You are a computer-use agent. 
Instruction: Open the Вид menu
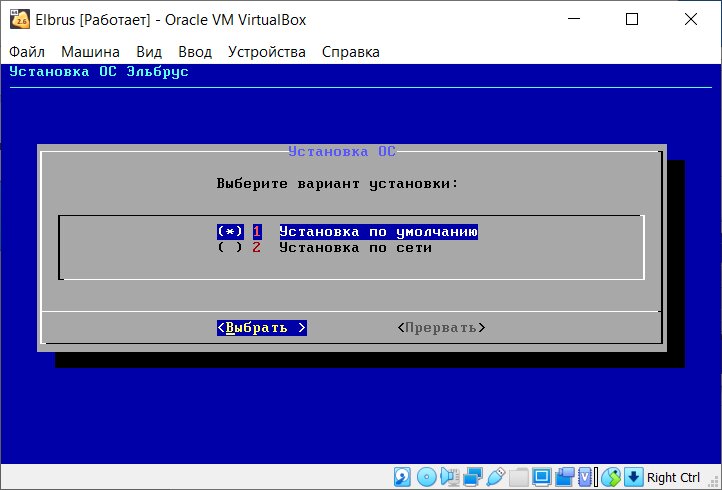click(149, 52)
